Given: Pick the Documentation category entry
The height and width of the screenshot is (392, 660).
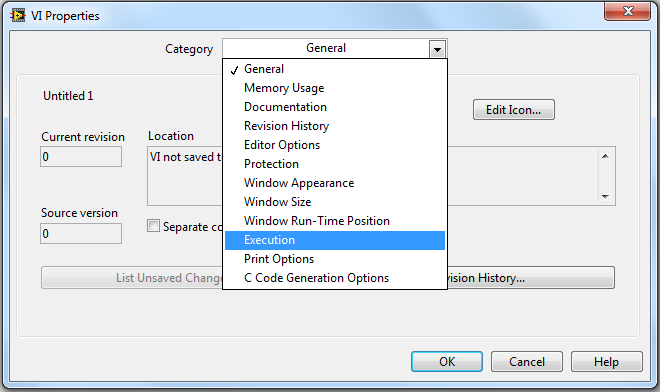Looking at the screenshot, I should pos(335,107).
